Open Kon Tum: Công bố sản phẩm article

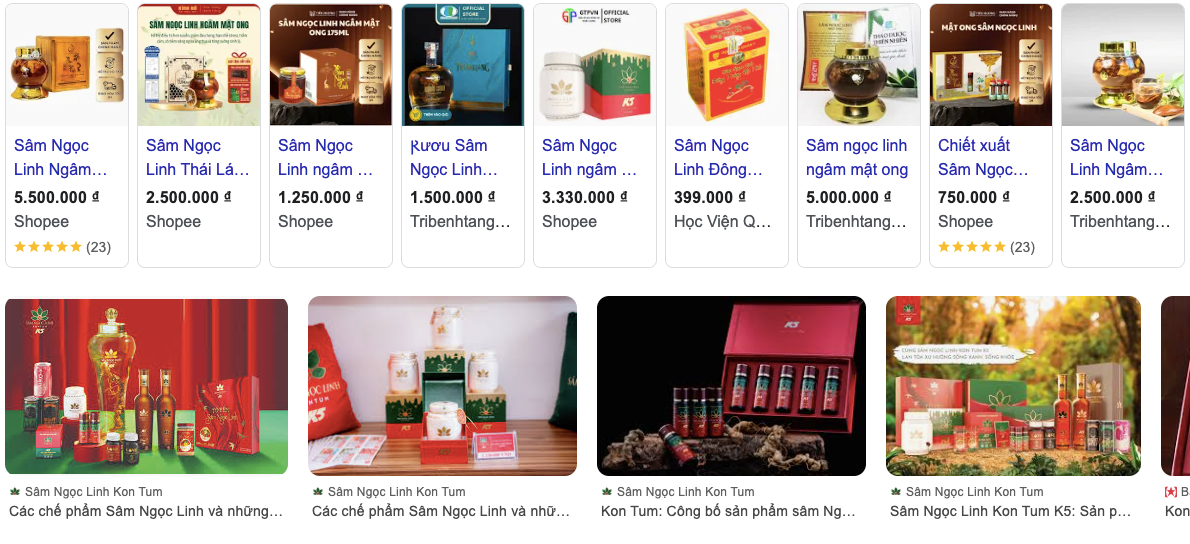pos(727,511)
